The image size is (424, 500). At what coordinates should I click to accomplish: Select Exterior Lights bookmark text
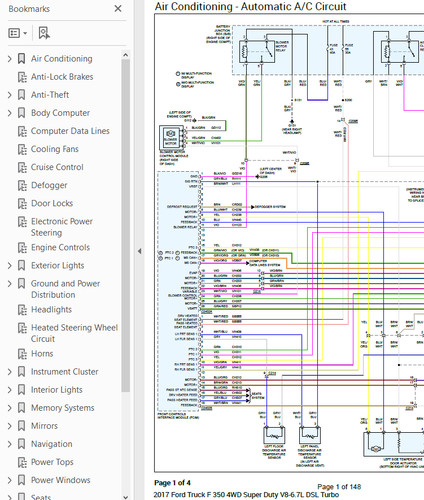coord(58,265)
